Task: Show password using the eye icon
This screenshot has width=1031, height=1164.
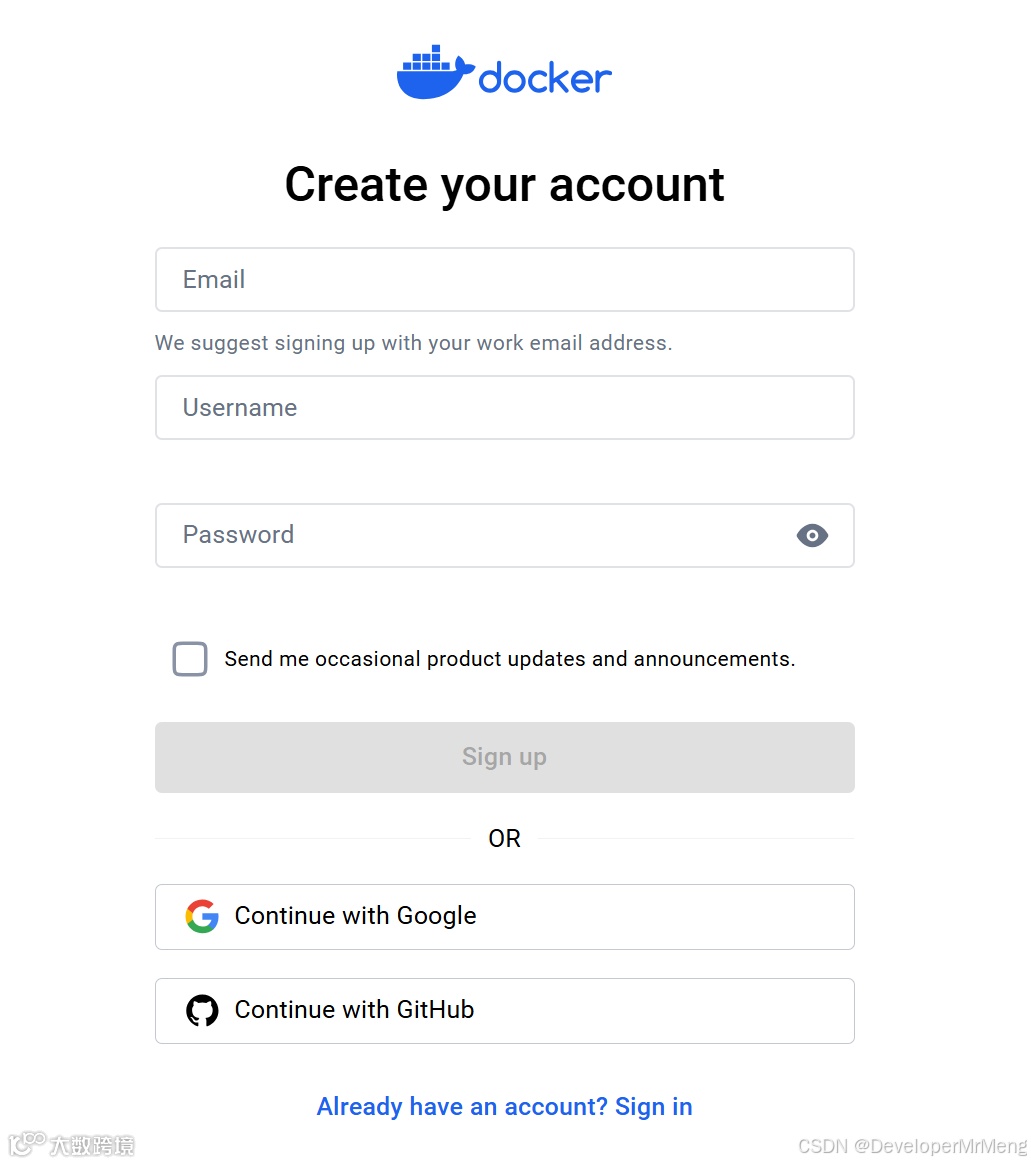Action: click(x=812, y=536)
